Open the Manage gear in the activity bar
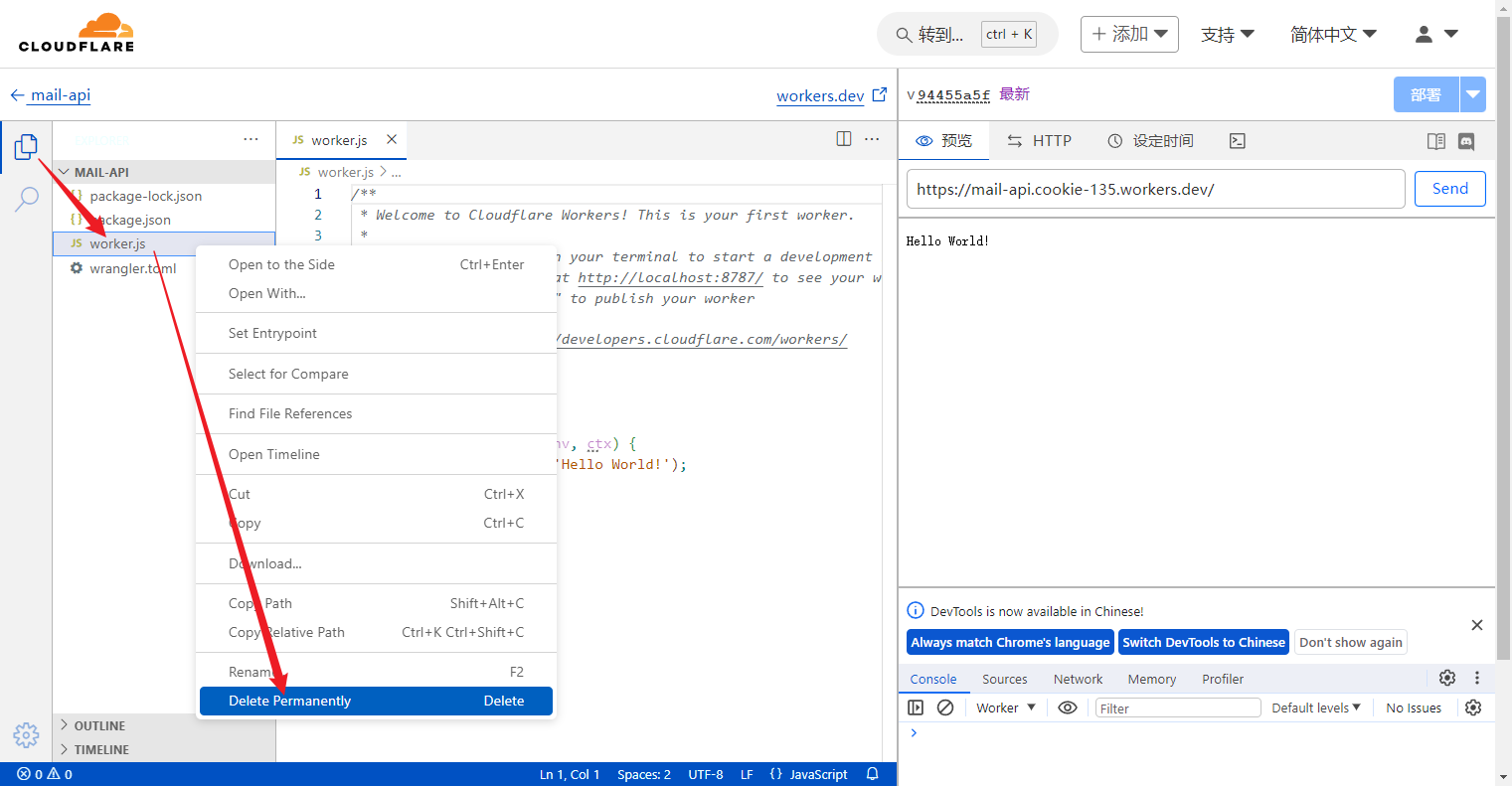The width and height of the screenshot is (1512, 786). tap(26, 734)
